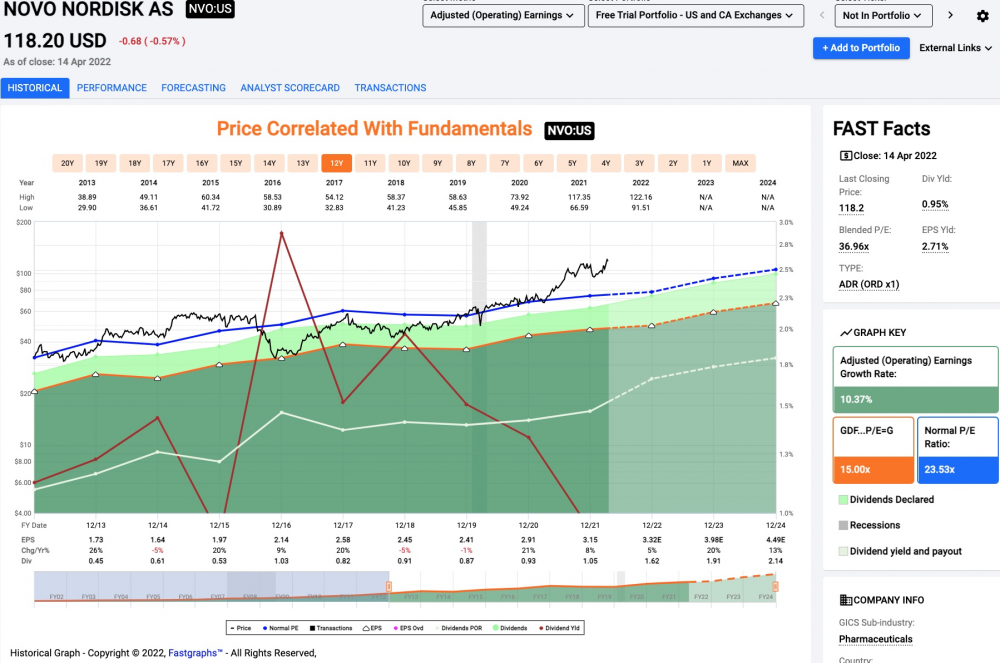This screenshot has width=1000, height=663.
Task: Expand External Links menu
Action: tap(955, 48)
